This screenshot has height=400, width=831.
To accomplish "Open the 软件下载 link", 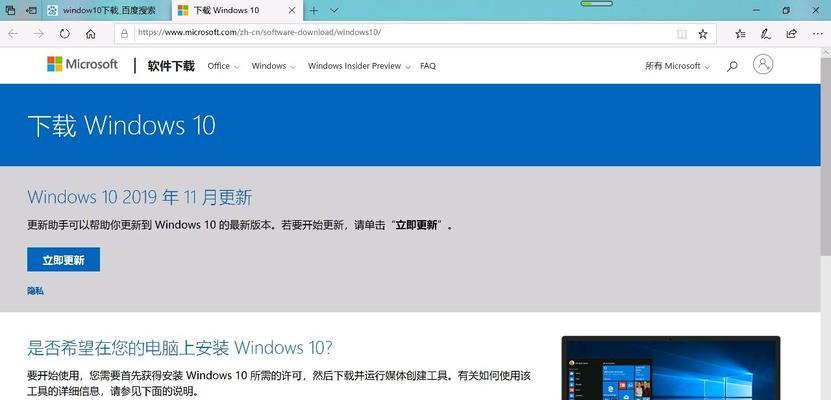I will 171,66.
